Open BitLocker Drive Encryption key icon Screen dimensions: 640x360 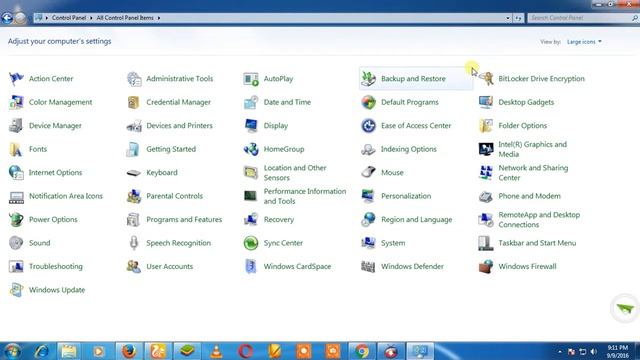click(x=486, y=78)
